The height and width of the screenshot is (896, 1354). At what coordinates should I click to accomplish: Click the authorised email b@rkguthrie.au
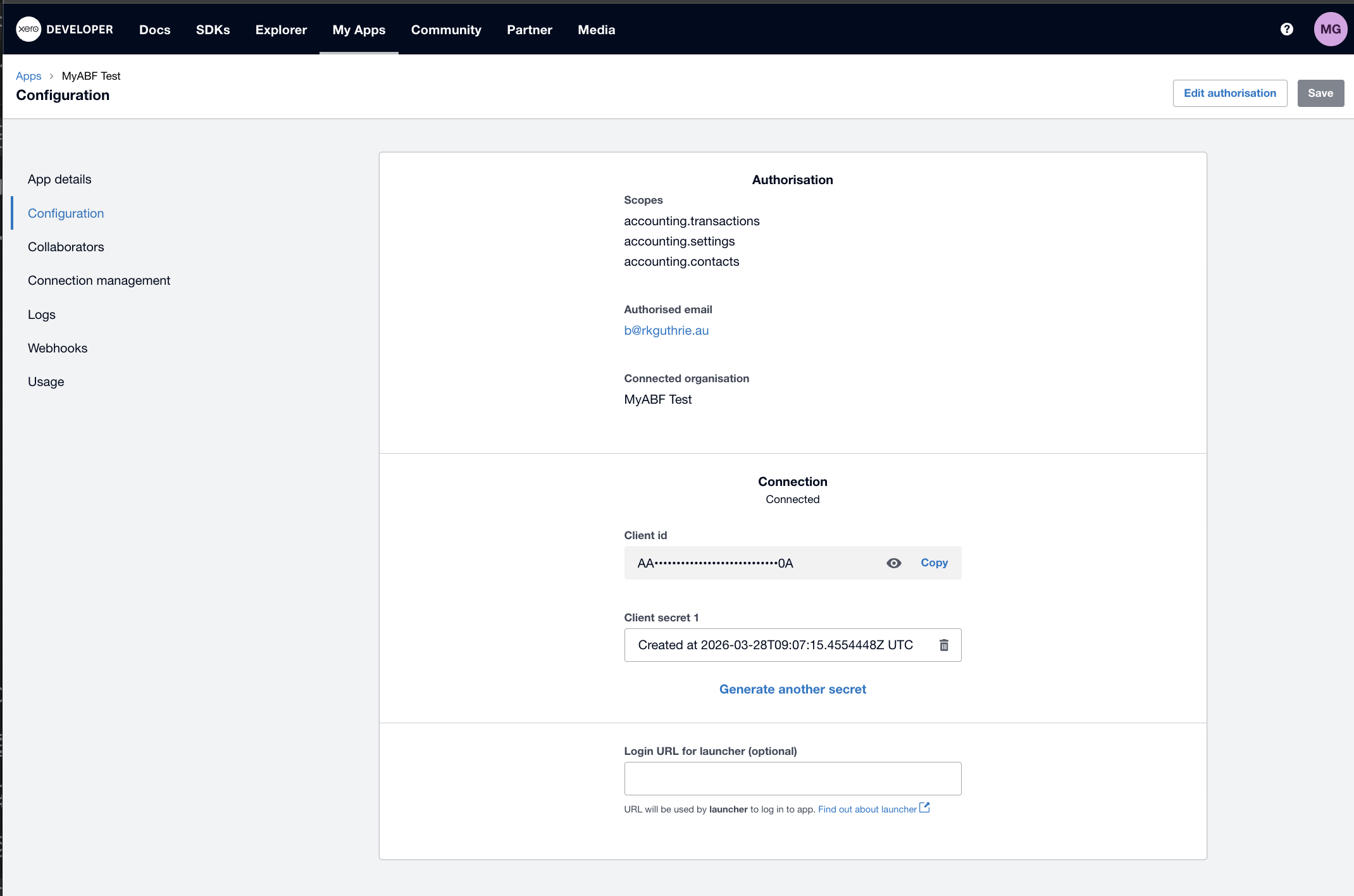(x=666, y=330)
